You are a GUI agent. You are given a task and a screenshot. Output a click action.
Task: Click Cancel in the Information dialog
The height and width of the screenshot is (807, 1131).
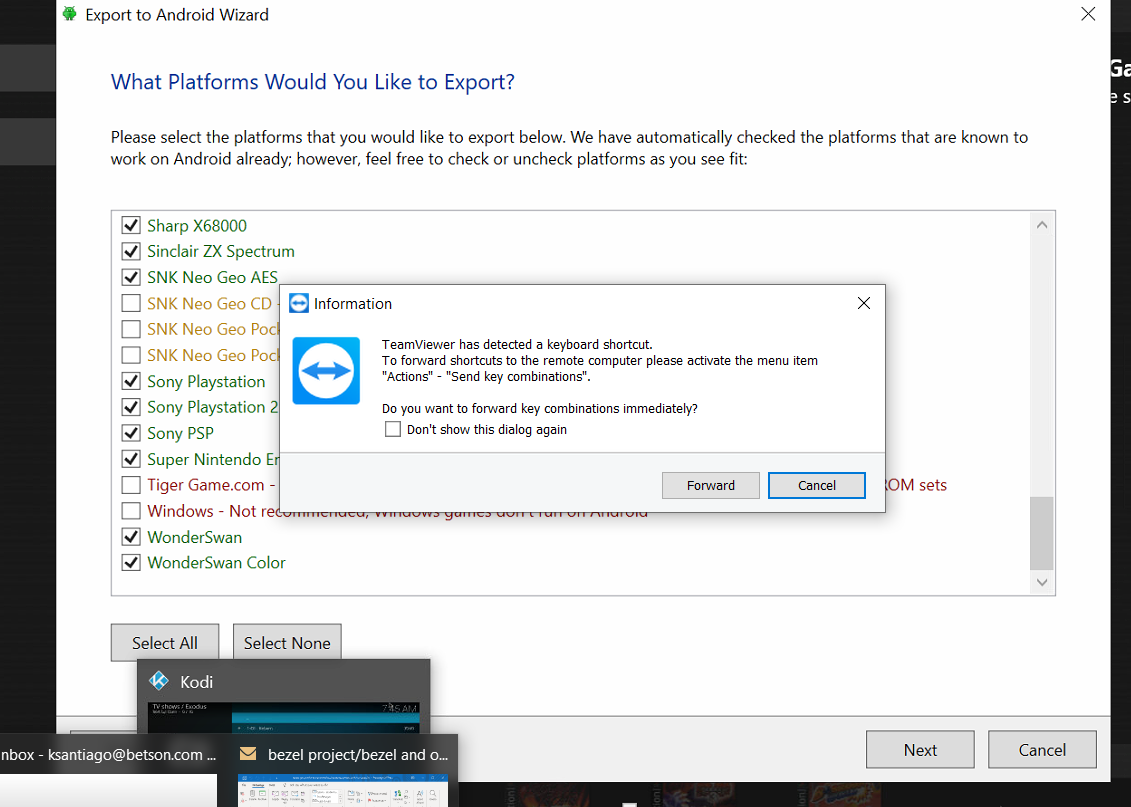[817, 485]
